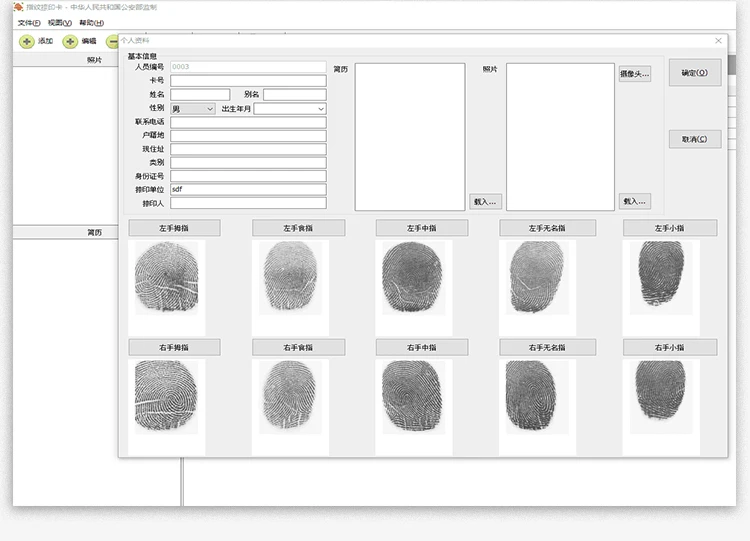Click the 姓名 name input field
The height and width of the screenshot is (541, 750).
coord(200,95)
